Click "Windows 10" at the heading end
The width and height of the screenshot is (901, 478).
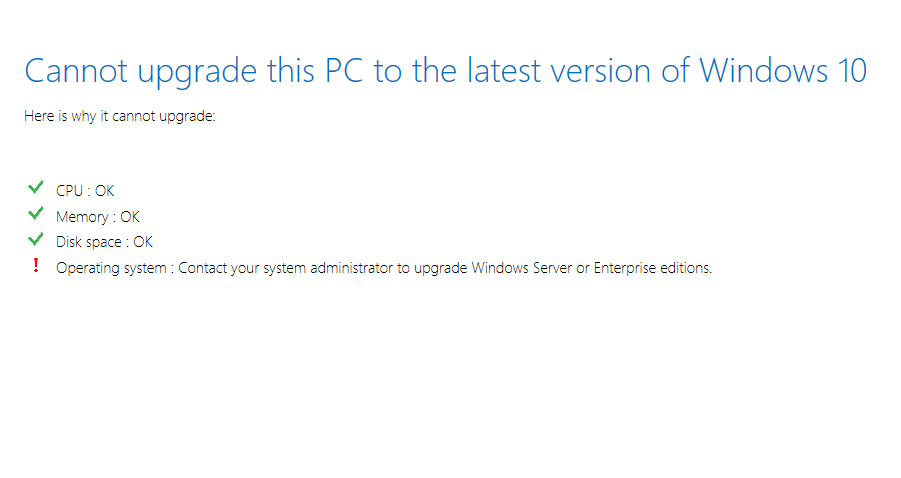pos(783,72)
